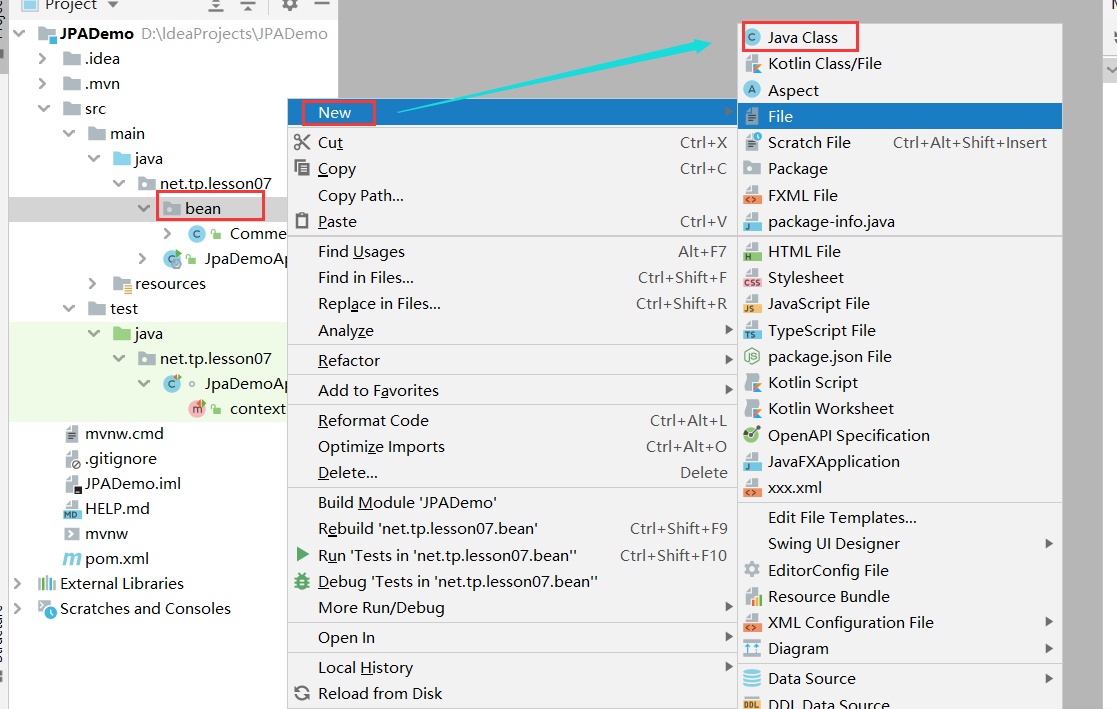Screen dimensions: 1117x709
Task: Click the Project panel settings gear
Action: (289, 4)
